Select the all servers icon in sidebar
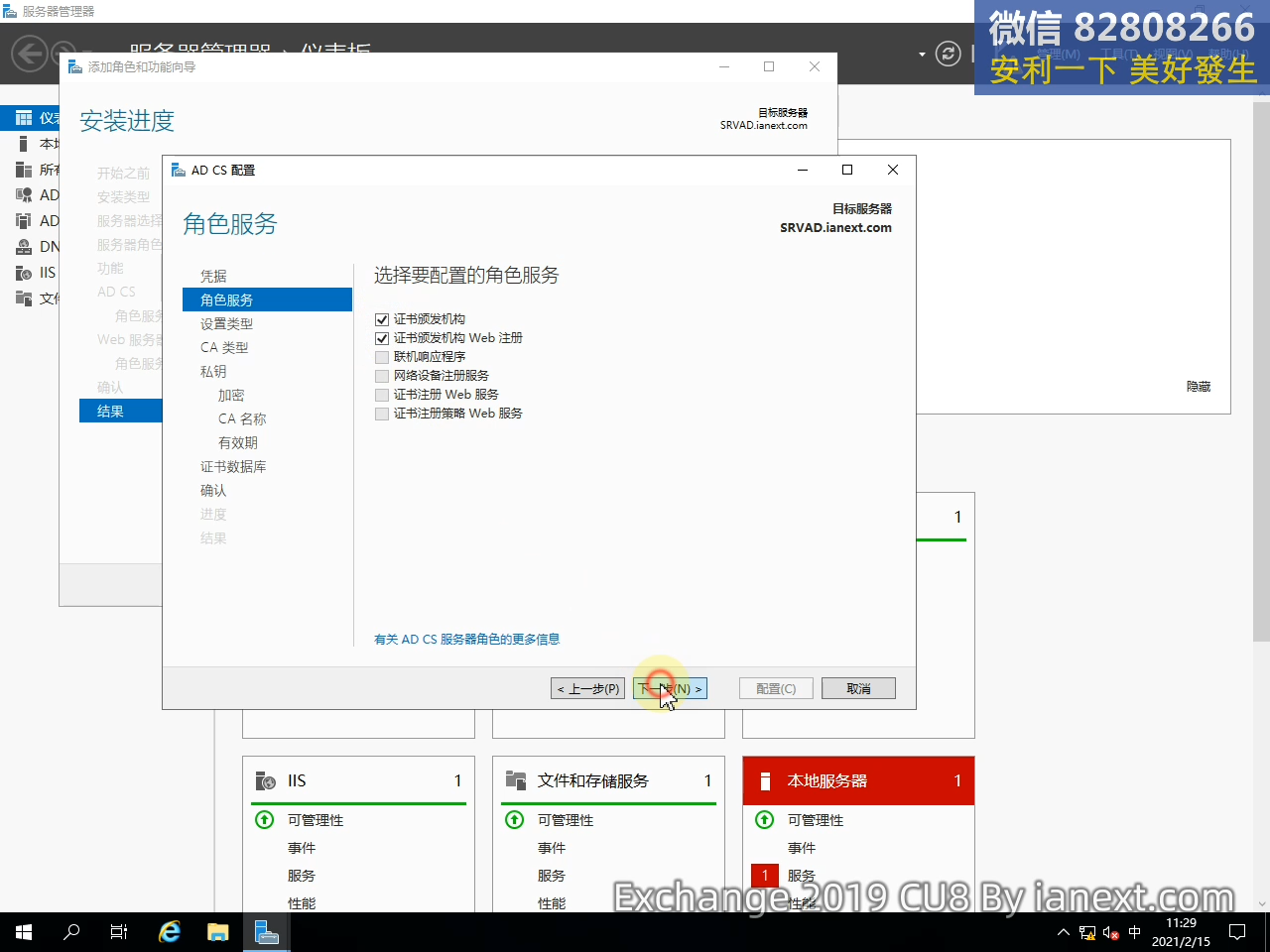 (24, 170)
